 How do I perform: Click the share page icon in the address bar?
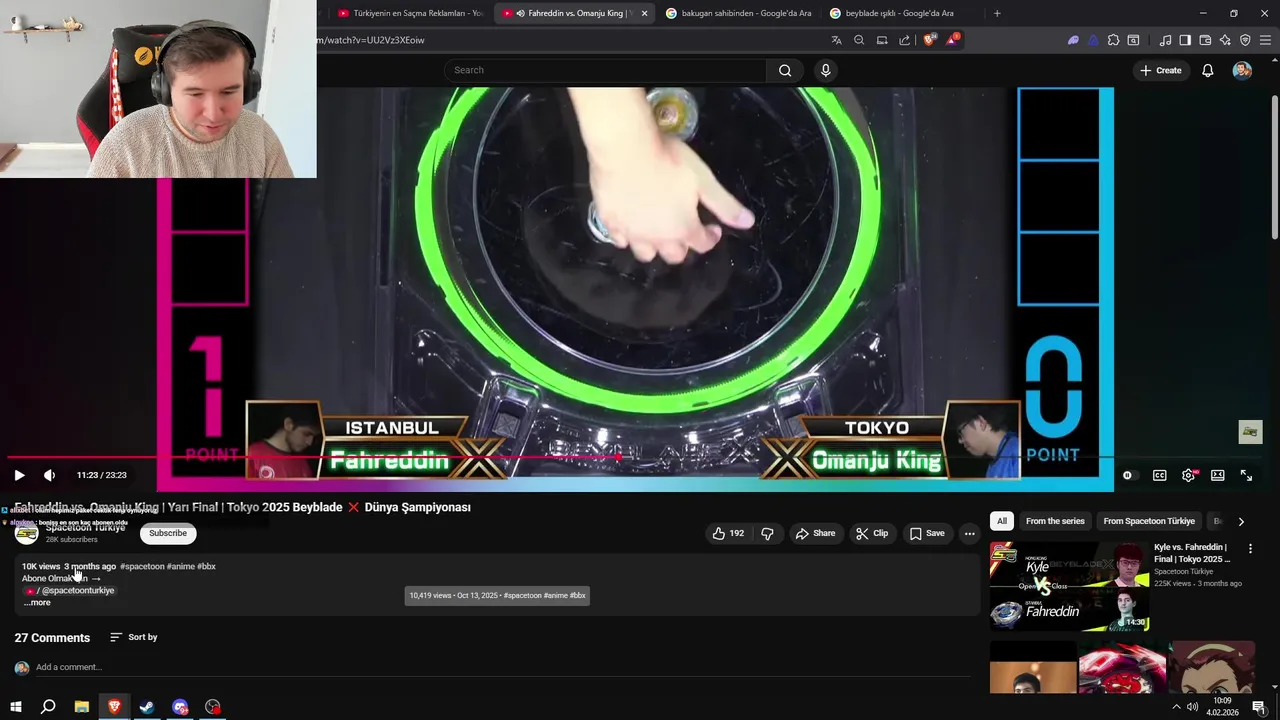coord(905,40)
